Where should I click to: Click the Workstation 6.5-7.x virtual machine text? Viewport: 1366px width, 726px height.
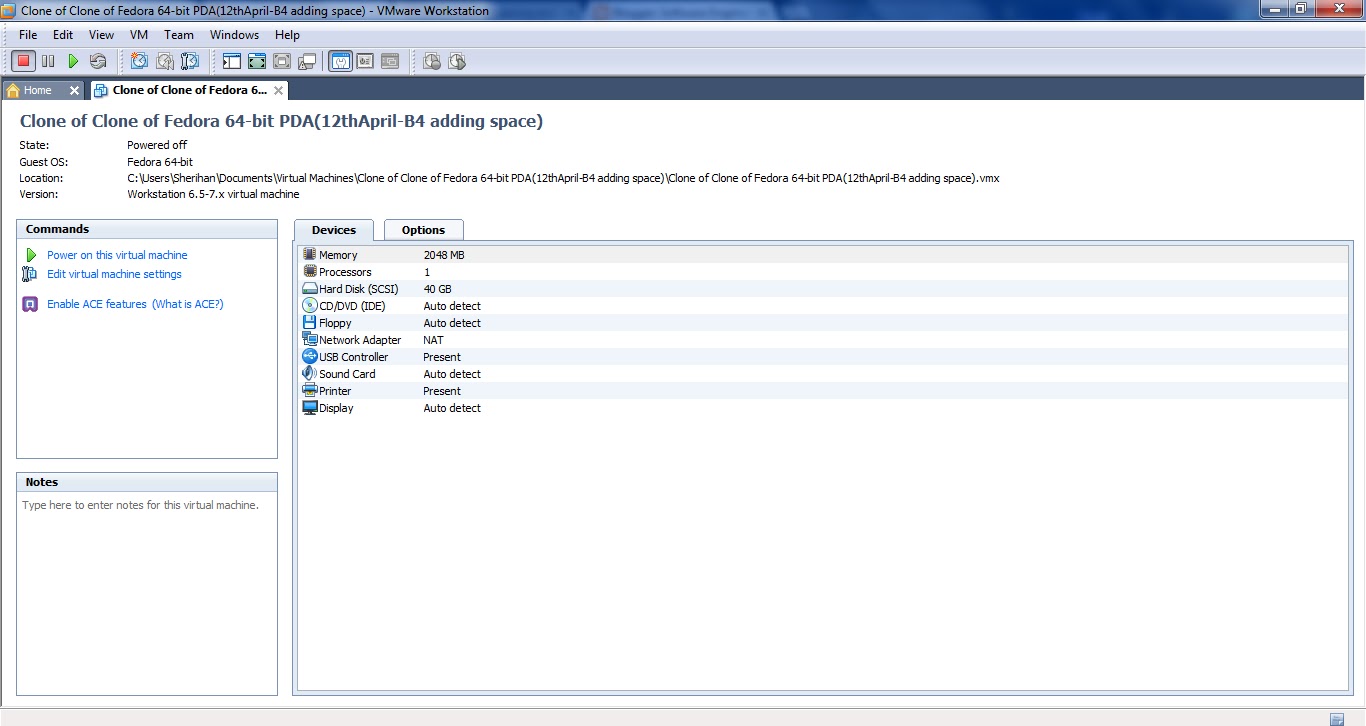point(213,194)
